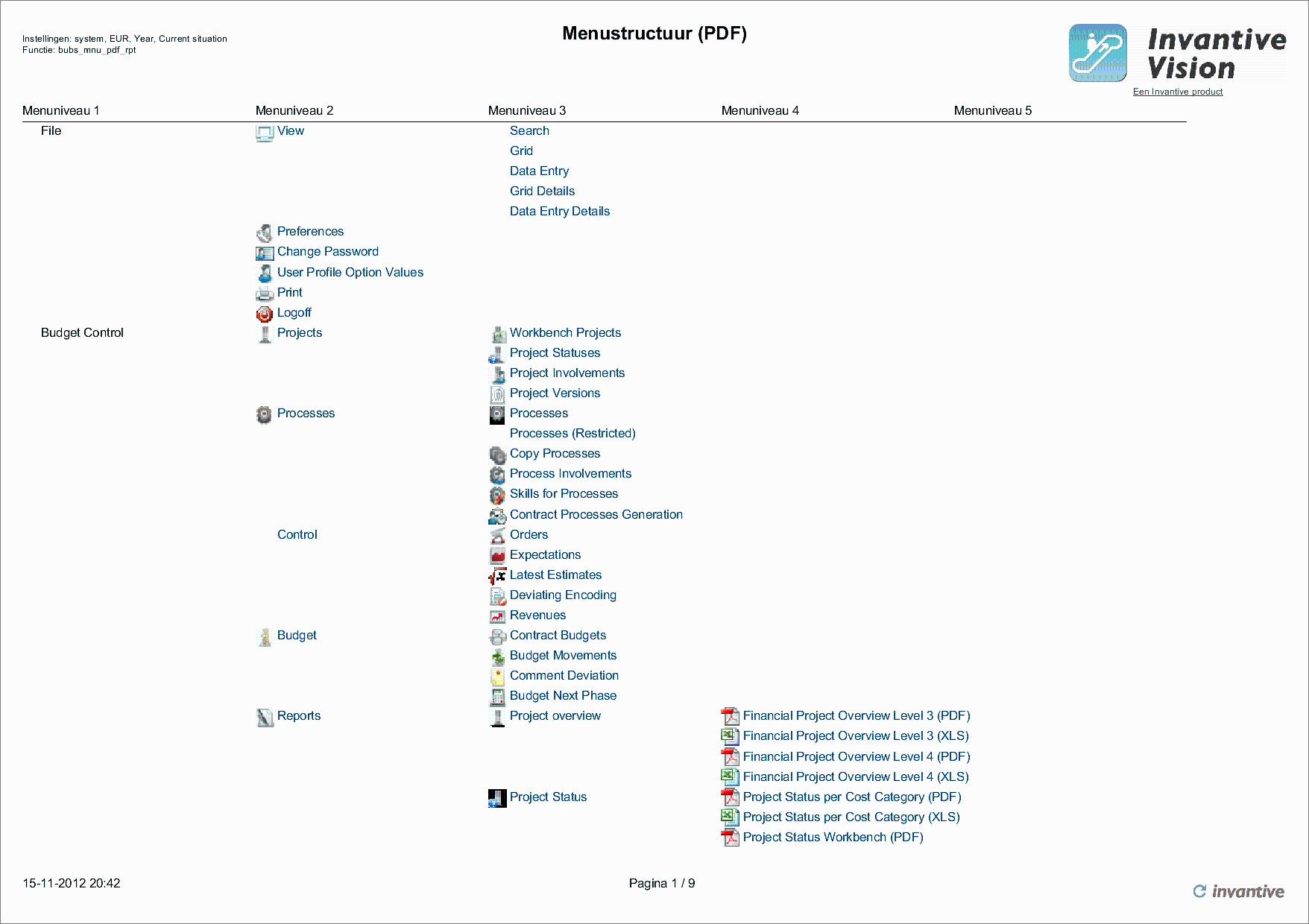Open the Project overview link

pos(555,715)
